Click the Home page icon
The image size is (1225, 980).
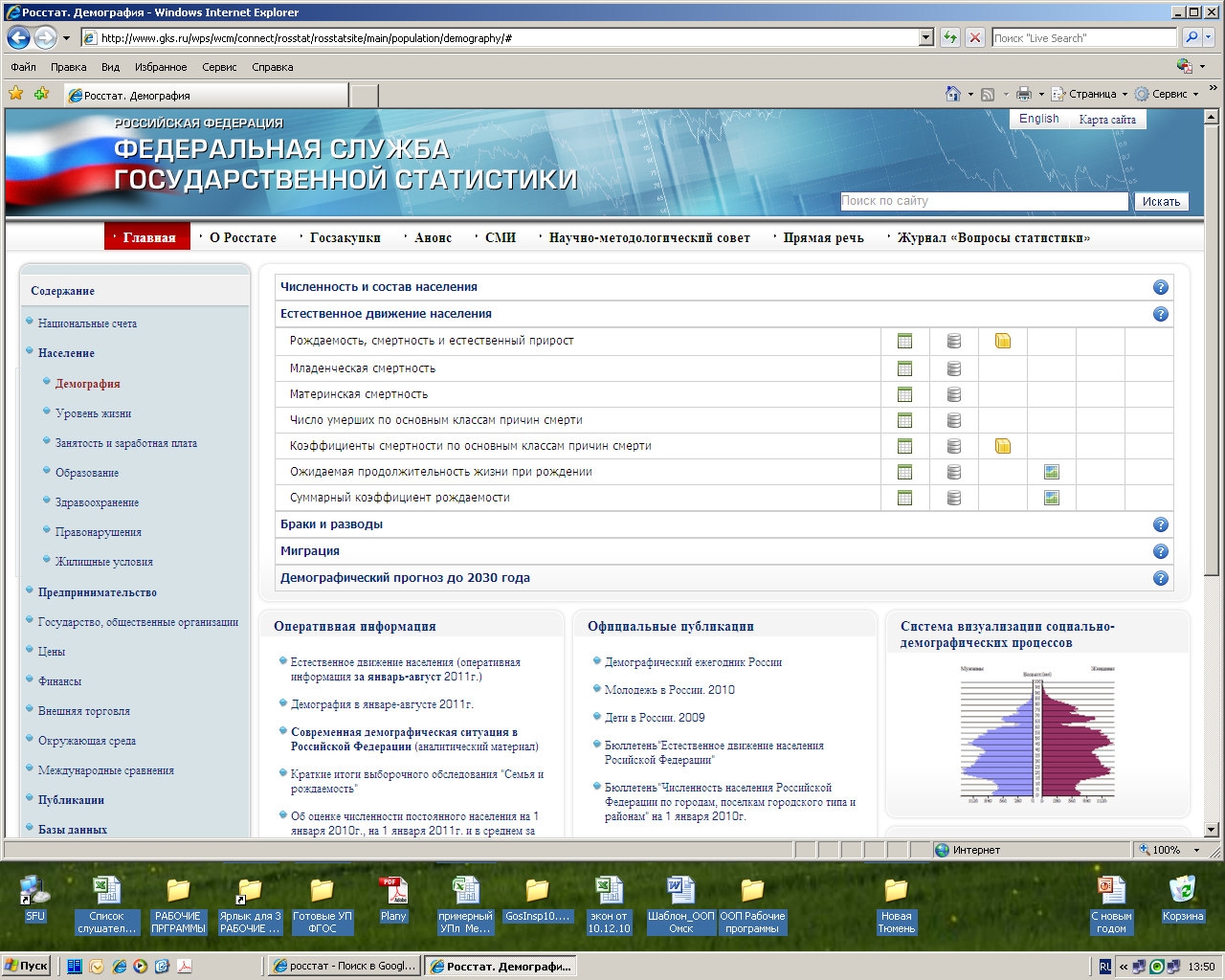pyautogui.click(x=952, y=94)
